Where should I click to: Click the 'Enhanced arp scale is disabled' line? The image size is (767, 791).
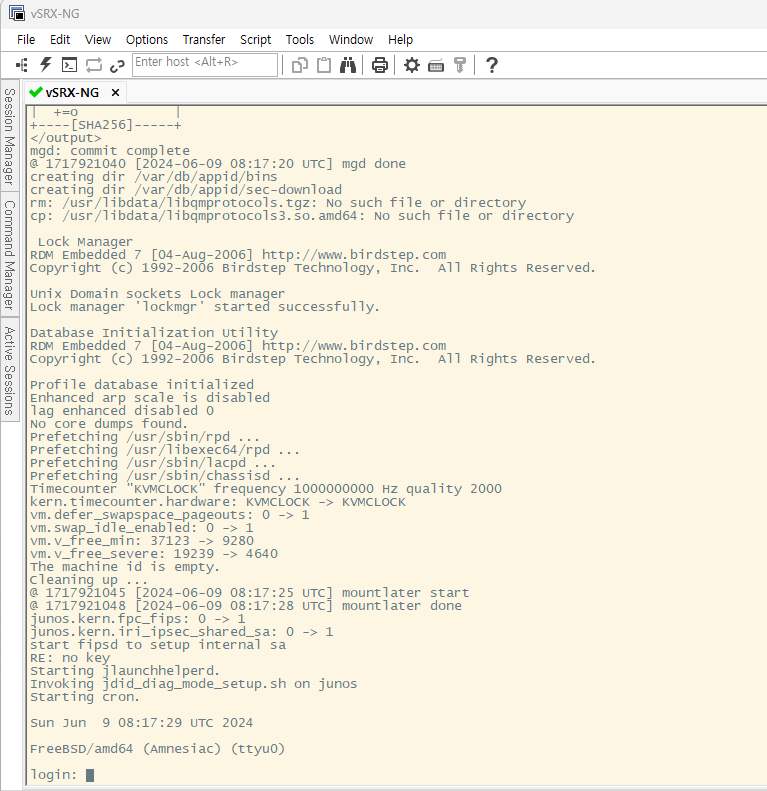(150, 398)
